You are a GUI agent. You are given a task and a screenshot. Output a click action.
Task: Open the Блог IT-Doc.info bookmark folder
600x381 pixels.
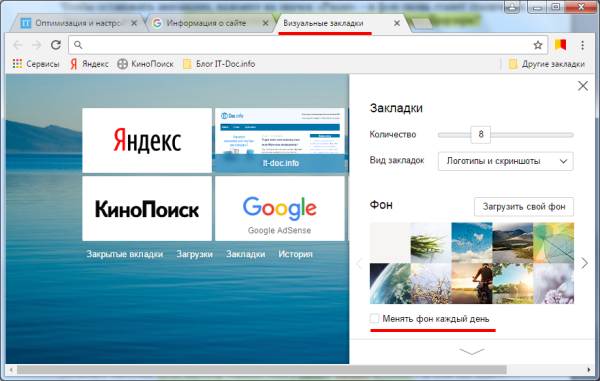click(219, 64)
